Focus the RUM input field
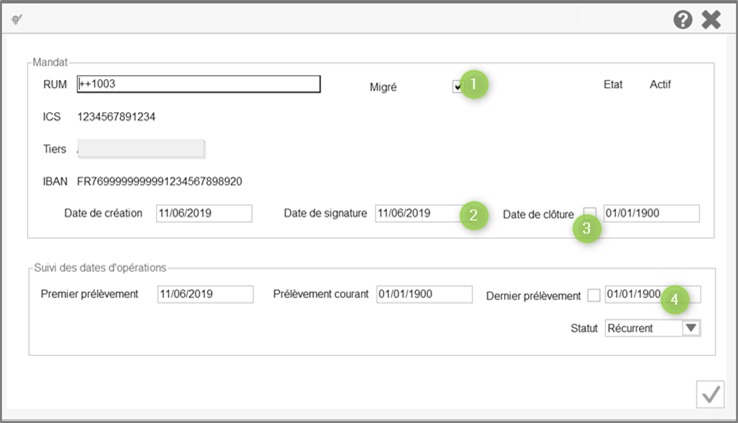Screen dimensions: 738x423 coord(198,84)
